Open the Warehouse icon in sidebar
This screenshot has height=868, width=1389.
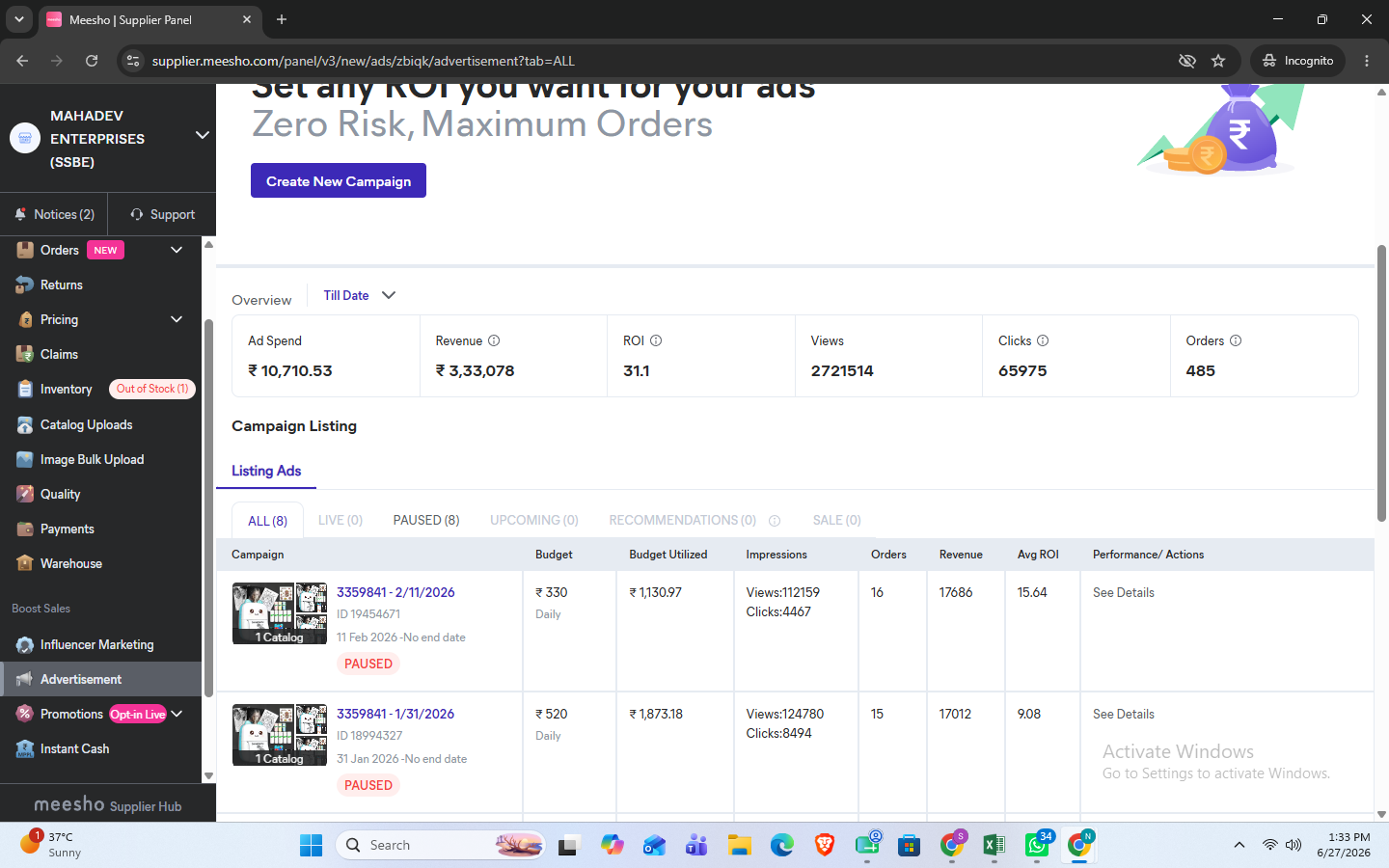tap(25, 563)
